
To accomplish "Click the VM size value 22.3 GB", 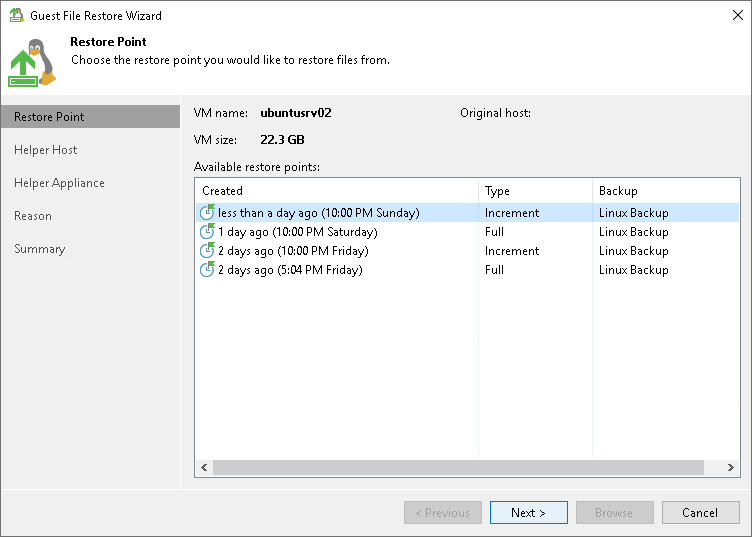I will click(x=282, y=140).
